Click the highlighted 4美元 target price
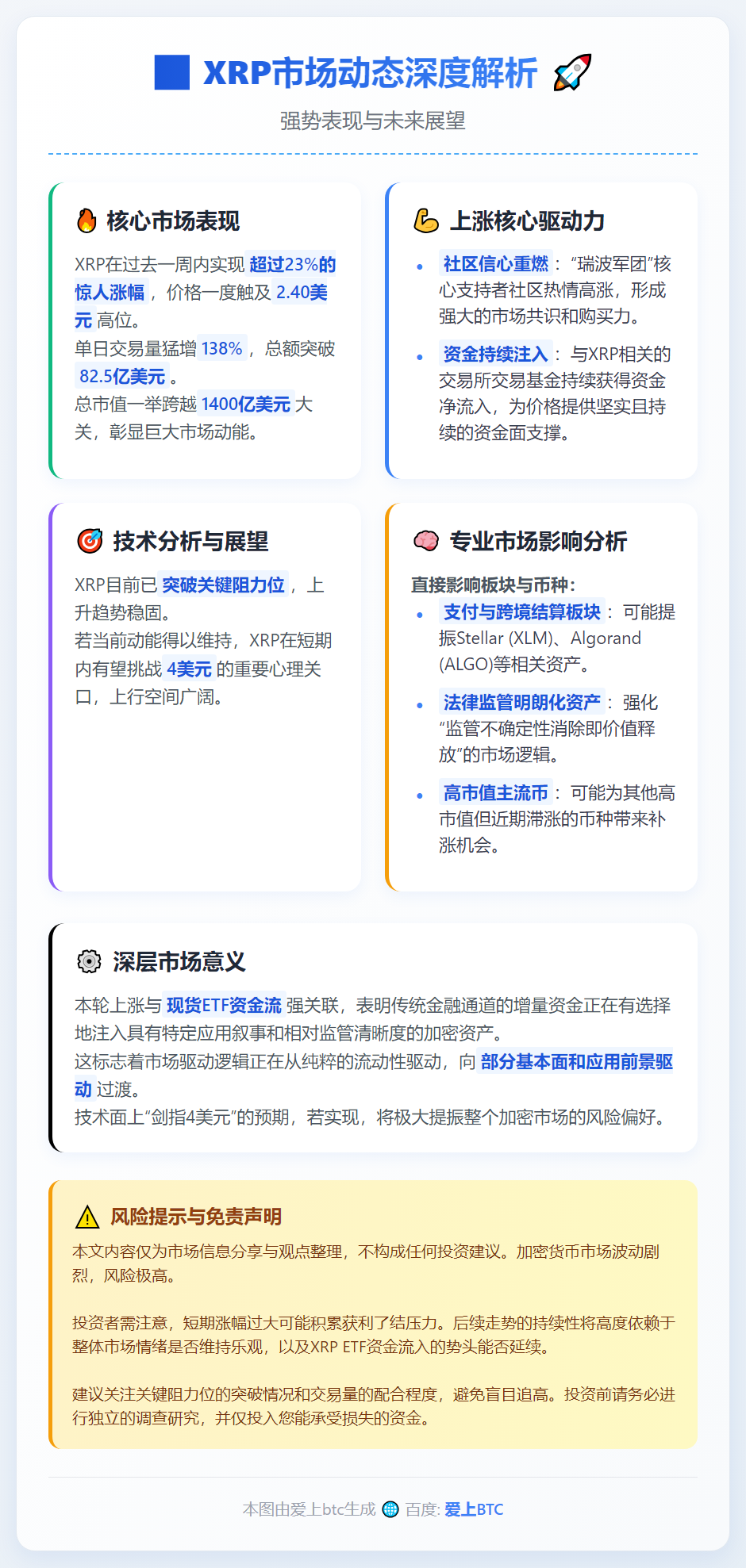Image resolution: width=746 pixels, height=1568 pixels. click(190, 669)
